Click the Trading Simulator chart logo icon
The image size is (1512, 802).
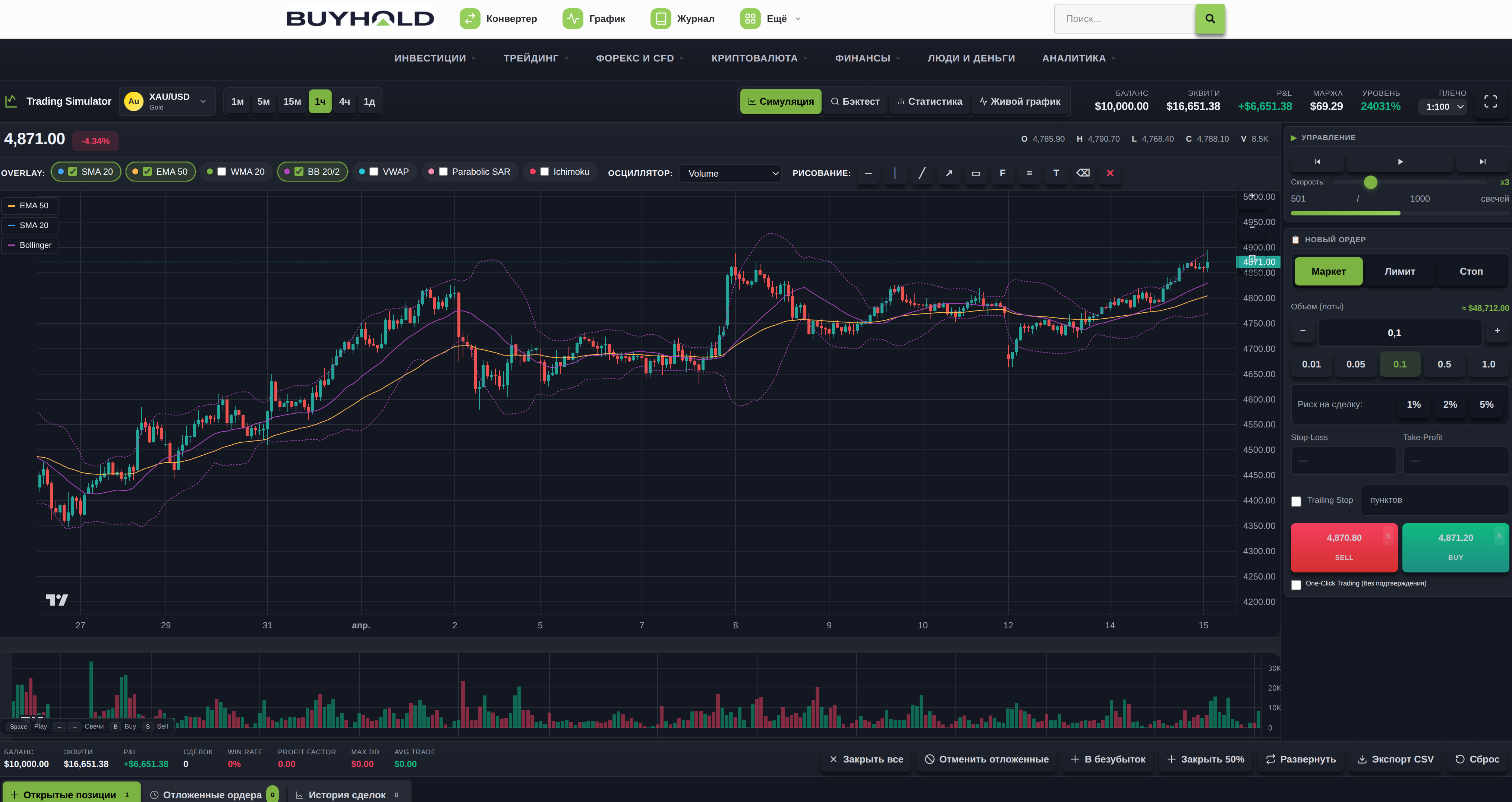point(11,101)
